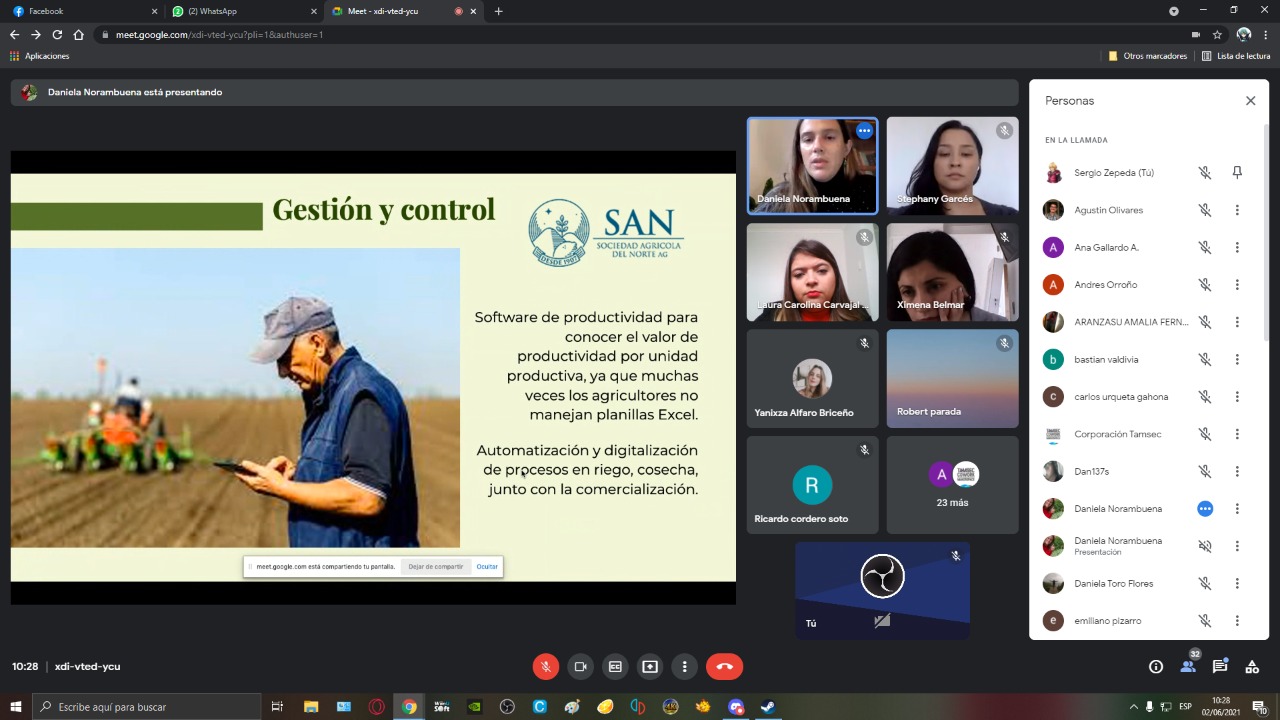This screenshot has width=1280, height=720.
Task: Toggle the camera on or off
Action: click(580, 667)
